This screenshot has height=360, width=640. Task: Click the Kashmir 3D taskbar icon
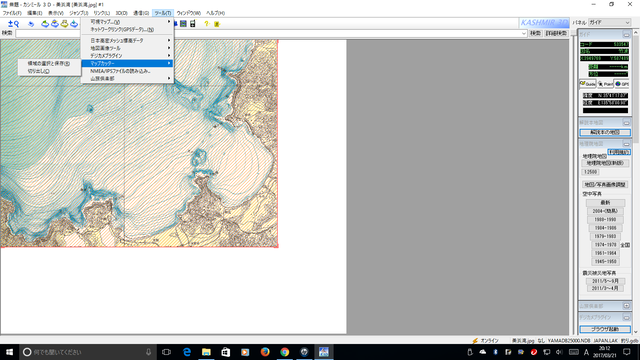point(324,352)
